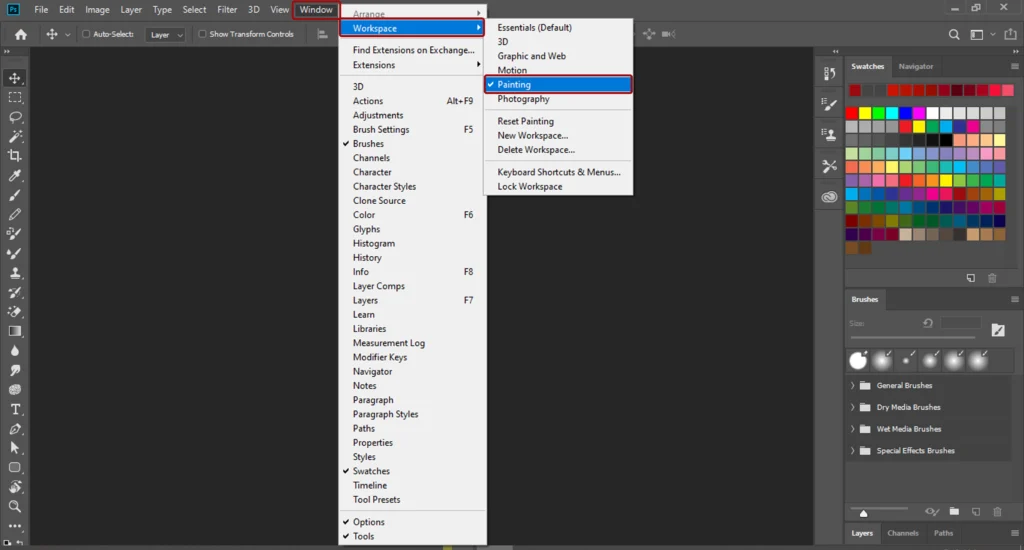Expand the Wet Media Brushes folder
This screenshot has height=550, width=1024.
click(x=852, y=429)
